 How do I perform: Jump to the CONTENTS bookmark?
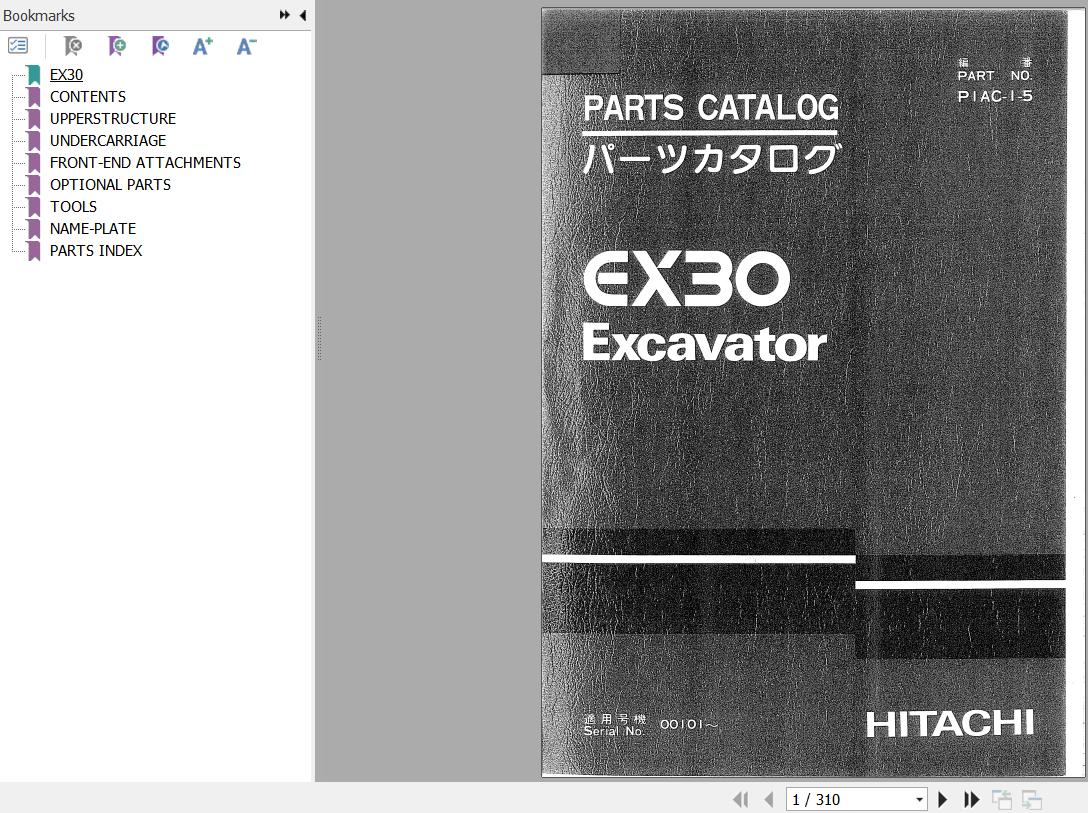click(x=87, y=96)
